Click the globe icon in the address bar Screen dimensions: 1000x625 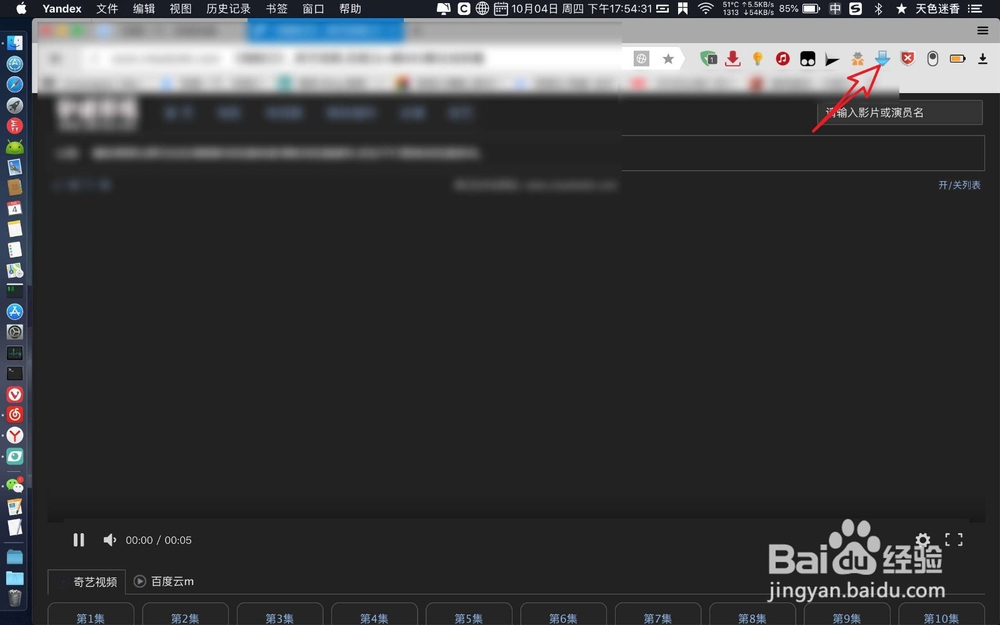point(642,59)
